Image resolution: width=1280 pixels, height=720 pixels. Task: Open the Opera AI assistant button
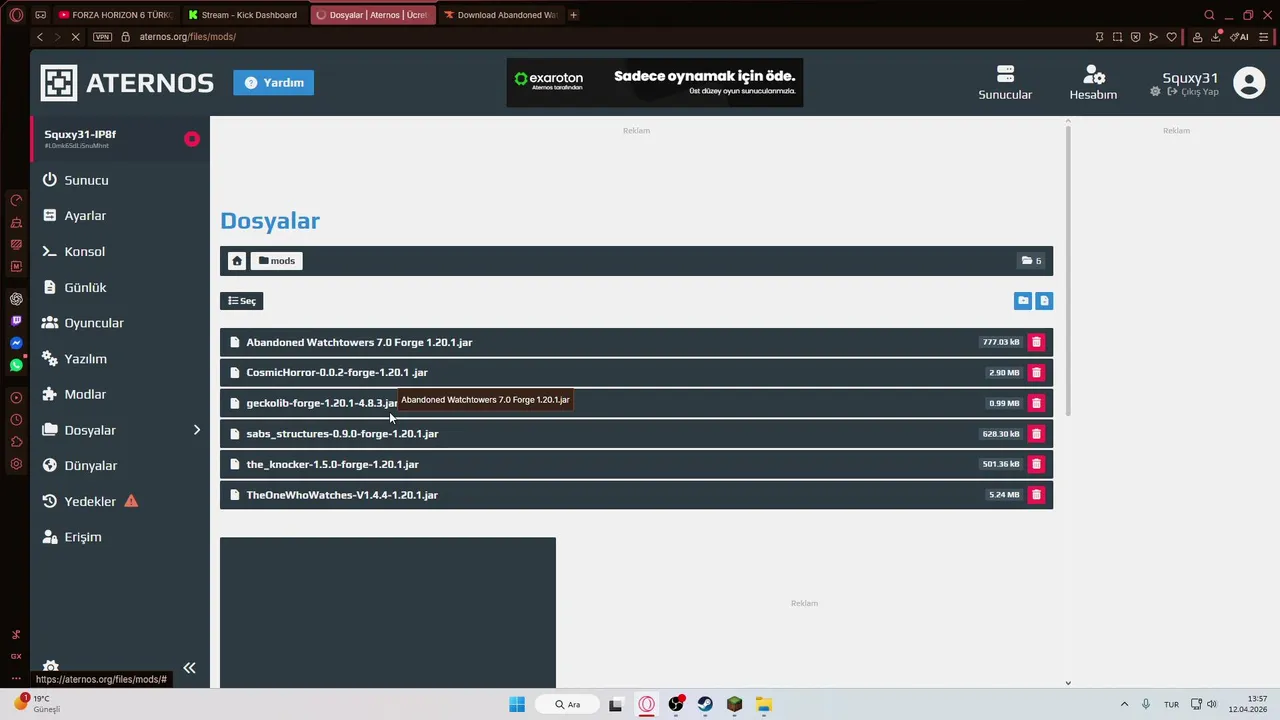[1240, 37]
